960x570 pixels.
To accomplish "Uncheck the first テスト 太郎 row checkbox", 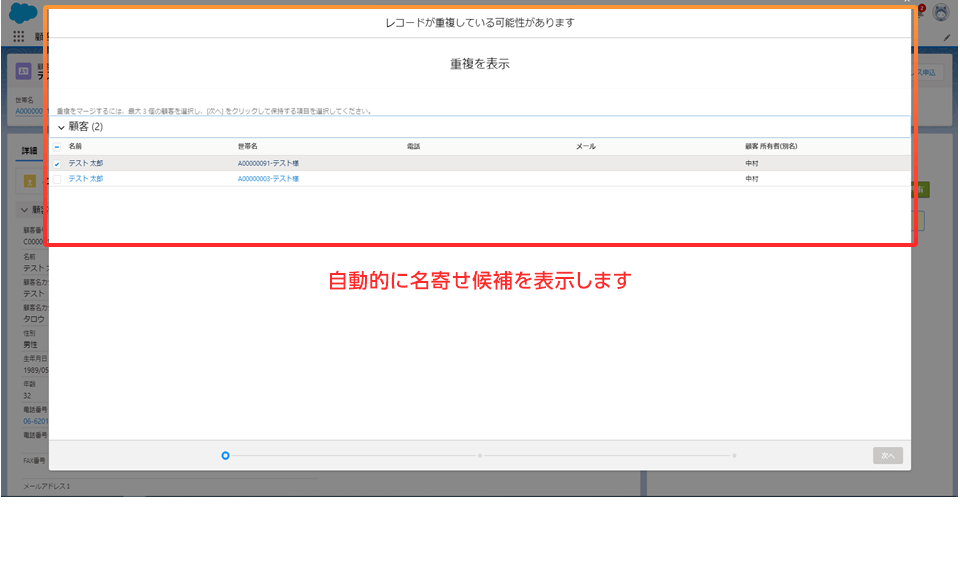I will [x=57, y=162].
